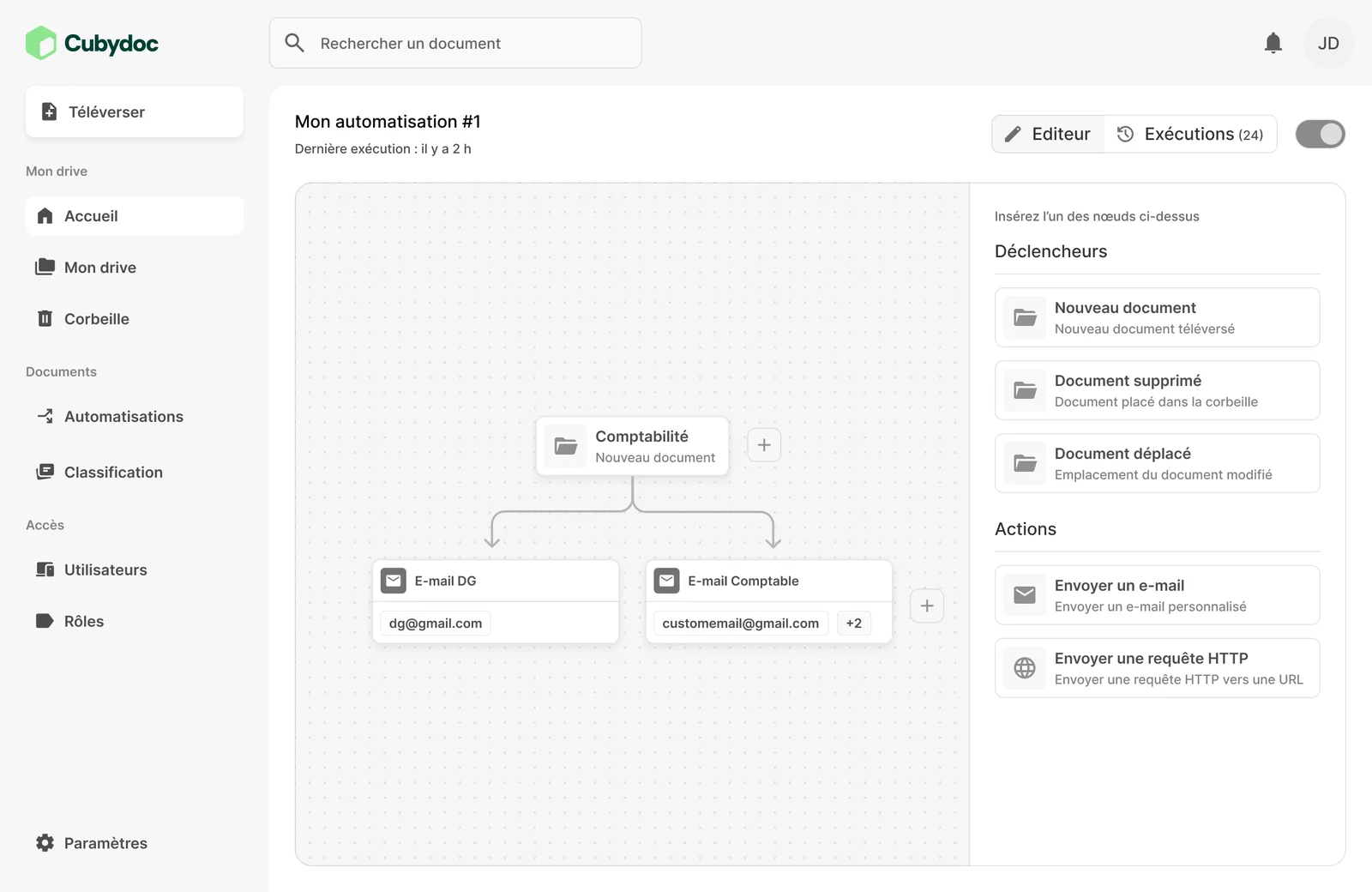Click the envelope icon on E-mail DG node
Screen dimensions: 1372x892
[x=394, y=581]
